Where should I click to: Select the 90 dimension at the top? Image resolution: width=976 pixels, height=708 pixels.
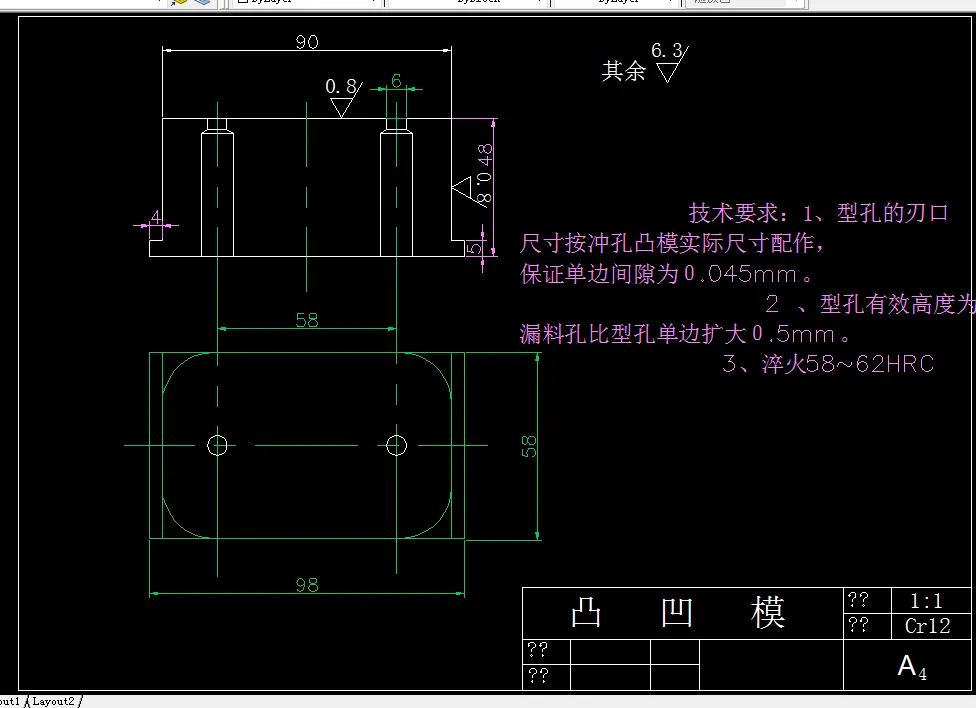pos(306,42)
